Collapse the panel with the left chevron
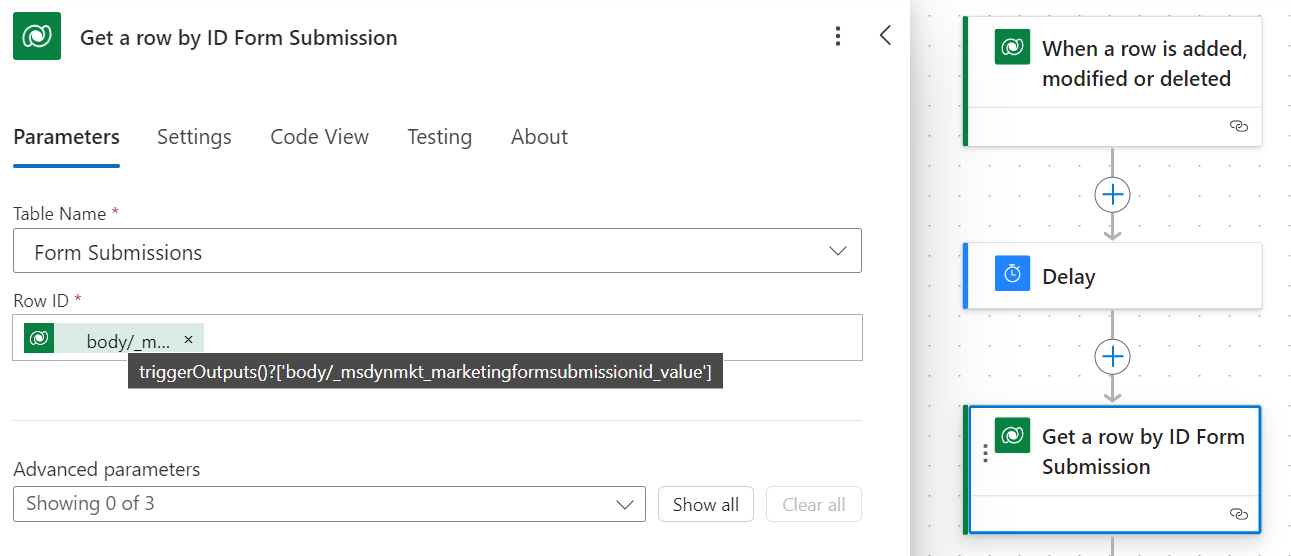The height and width of the screenshot is (556, 1291). point(885,36)
